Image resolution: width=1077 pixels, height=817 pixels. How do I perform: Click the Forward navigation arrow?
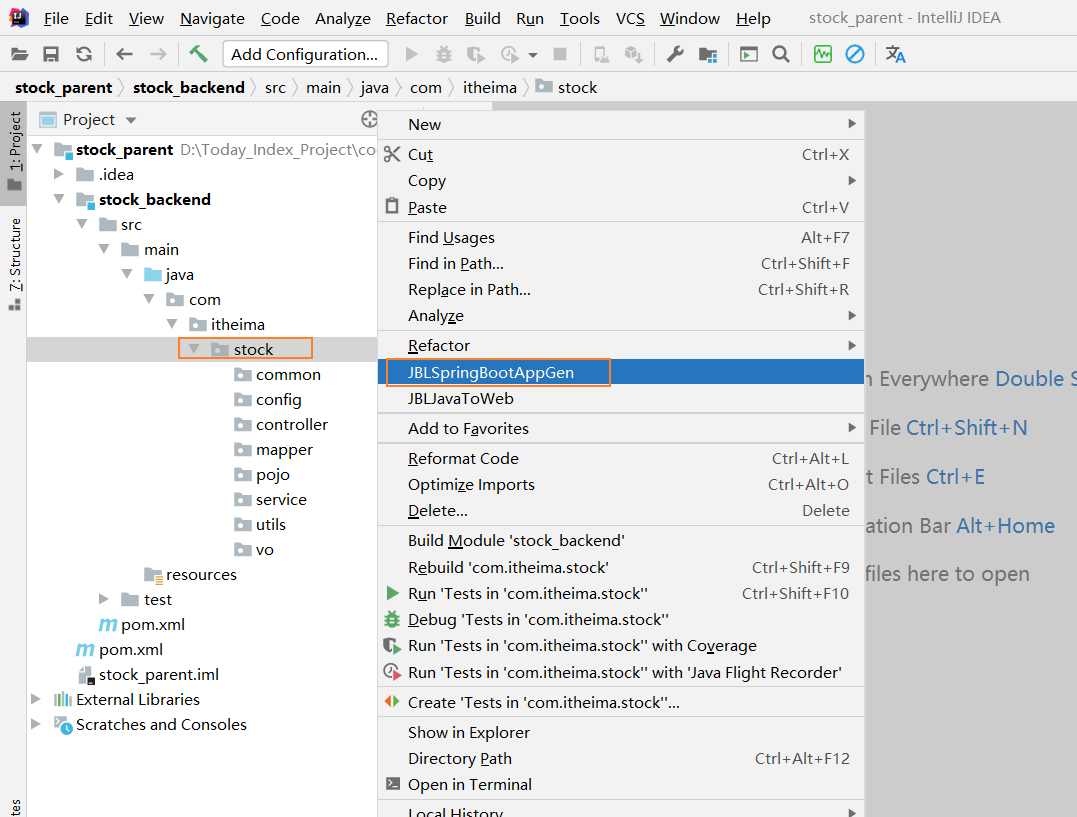tap(158, 54)
